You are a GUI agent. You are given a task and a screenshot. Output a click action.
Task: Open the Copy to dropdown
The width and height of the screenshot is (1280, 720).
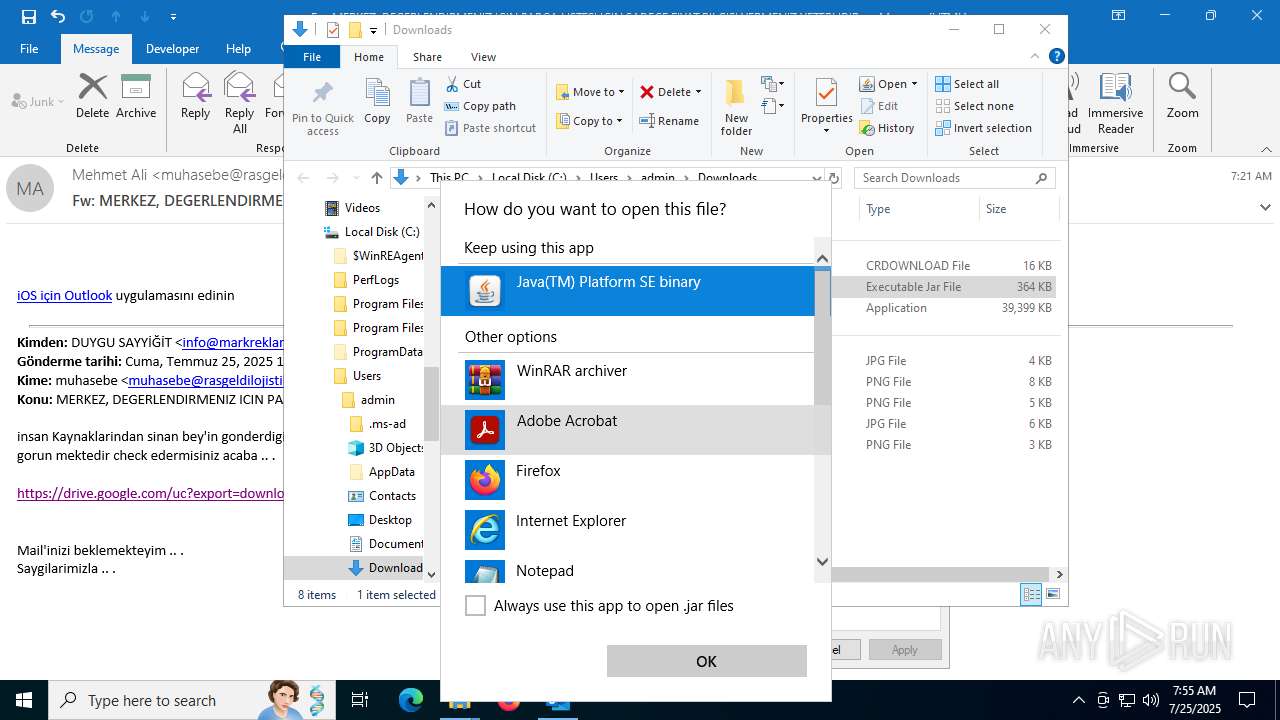589,121
